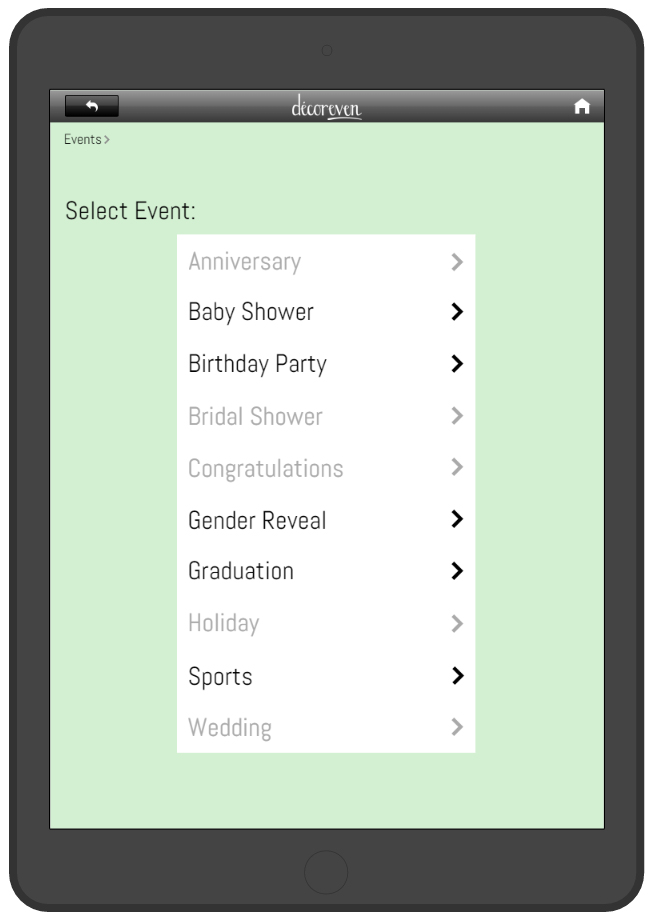This screenshot has height=919, width=652.
Task: Select Baby Shower event
Action: point(326,312)
